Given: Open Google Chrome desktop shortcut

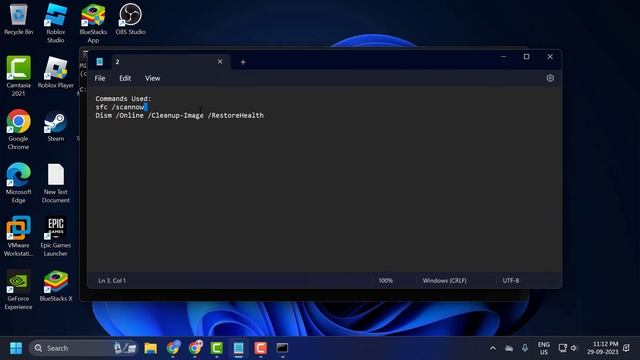Looking at the screenshot, I should [18, 130].
